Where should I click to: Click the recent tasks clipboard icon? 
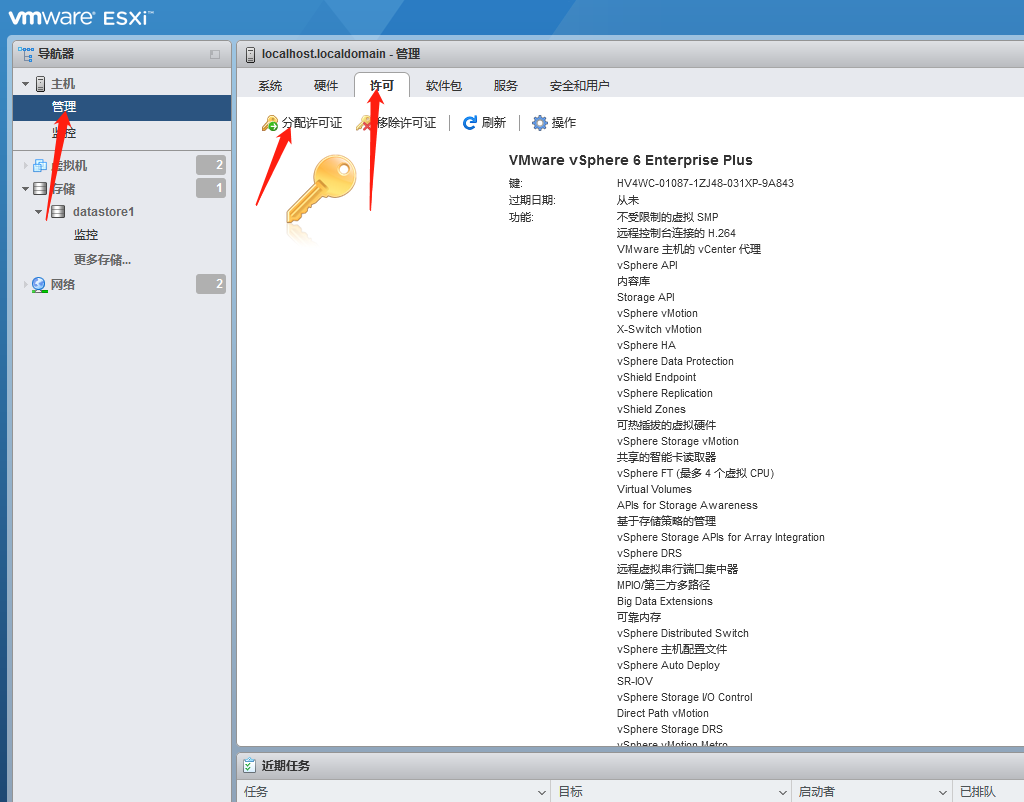click(249, 765)
